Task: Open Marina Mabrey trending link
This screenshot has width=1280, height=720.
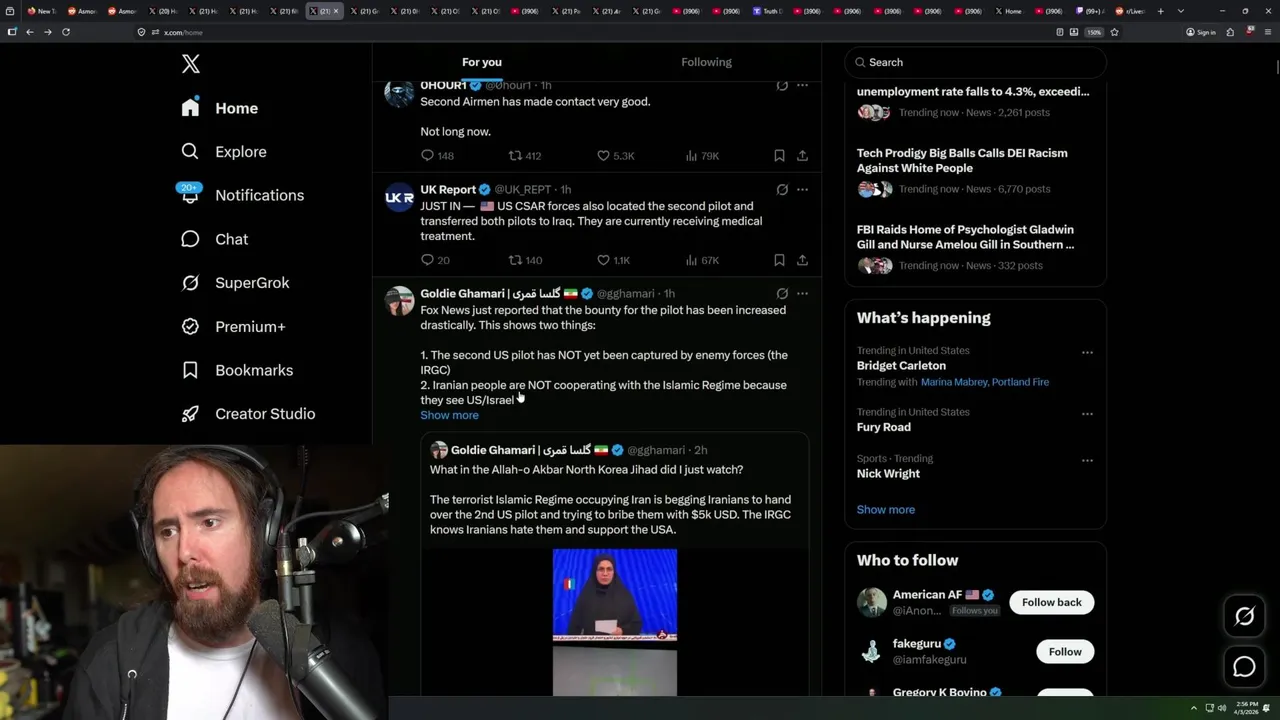Action: [951, 382]
